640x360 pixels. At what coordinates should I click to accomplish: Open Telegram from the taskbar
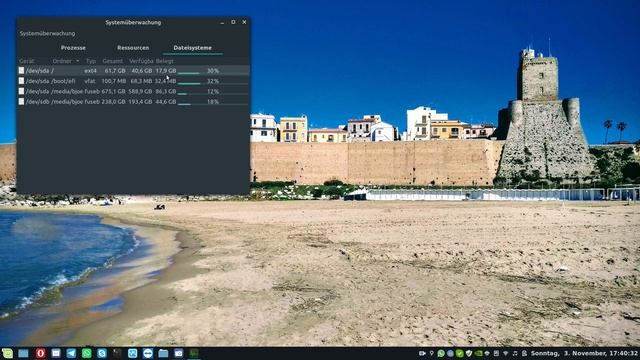(71, 353)
